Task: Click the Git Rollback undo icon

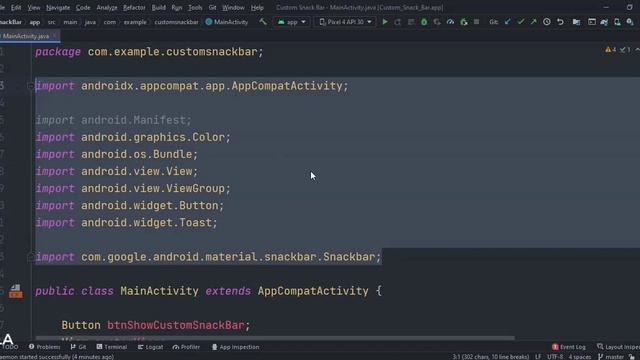Action: [x=560, y=22]
